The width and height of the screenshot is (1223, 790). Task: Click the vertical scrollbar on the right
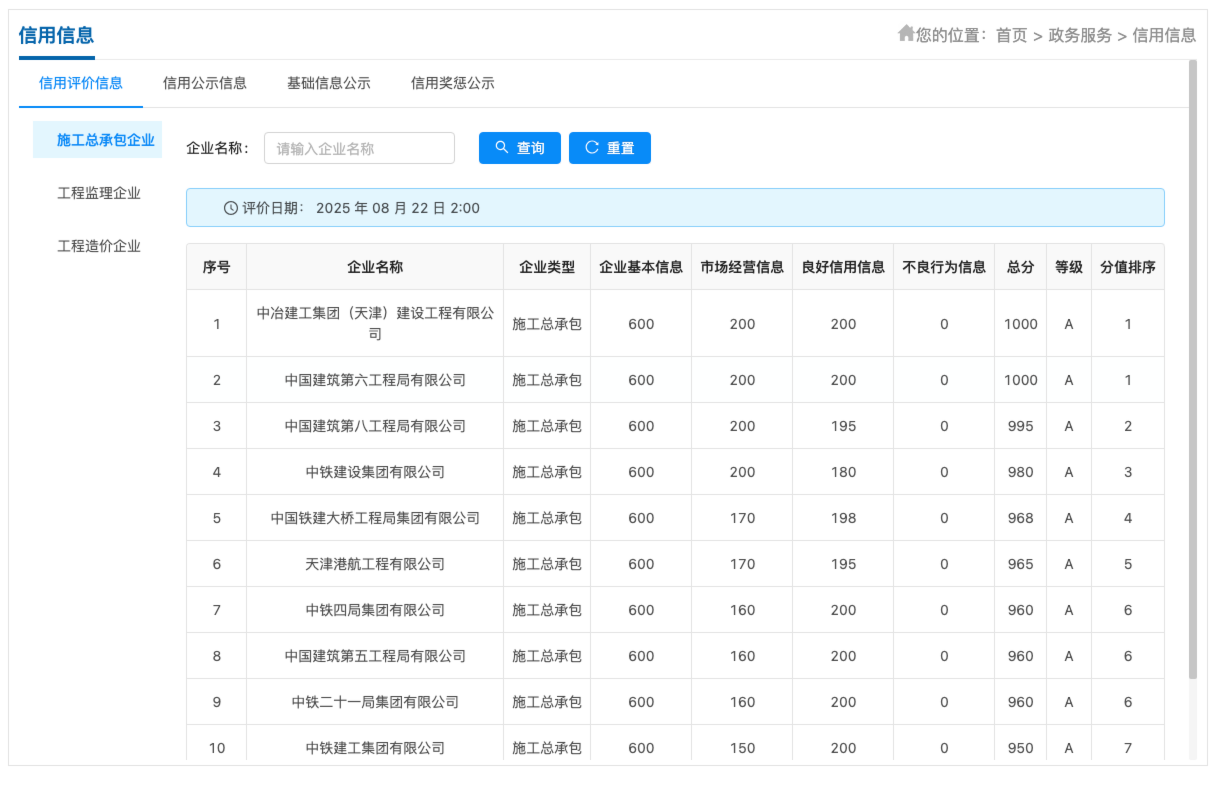pos(1192,370)
